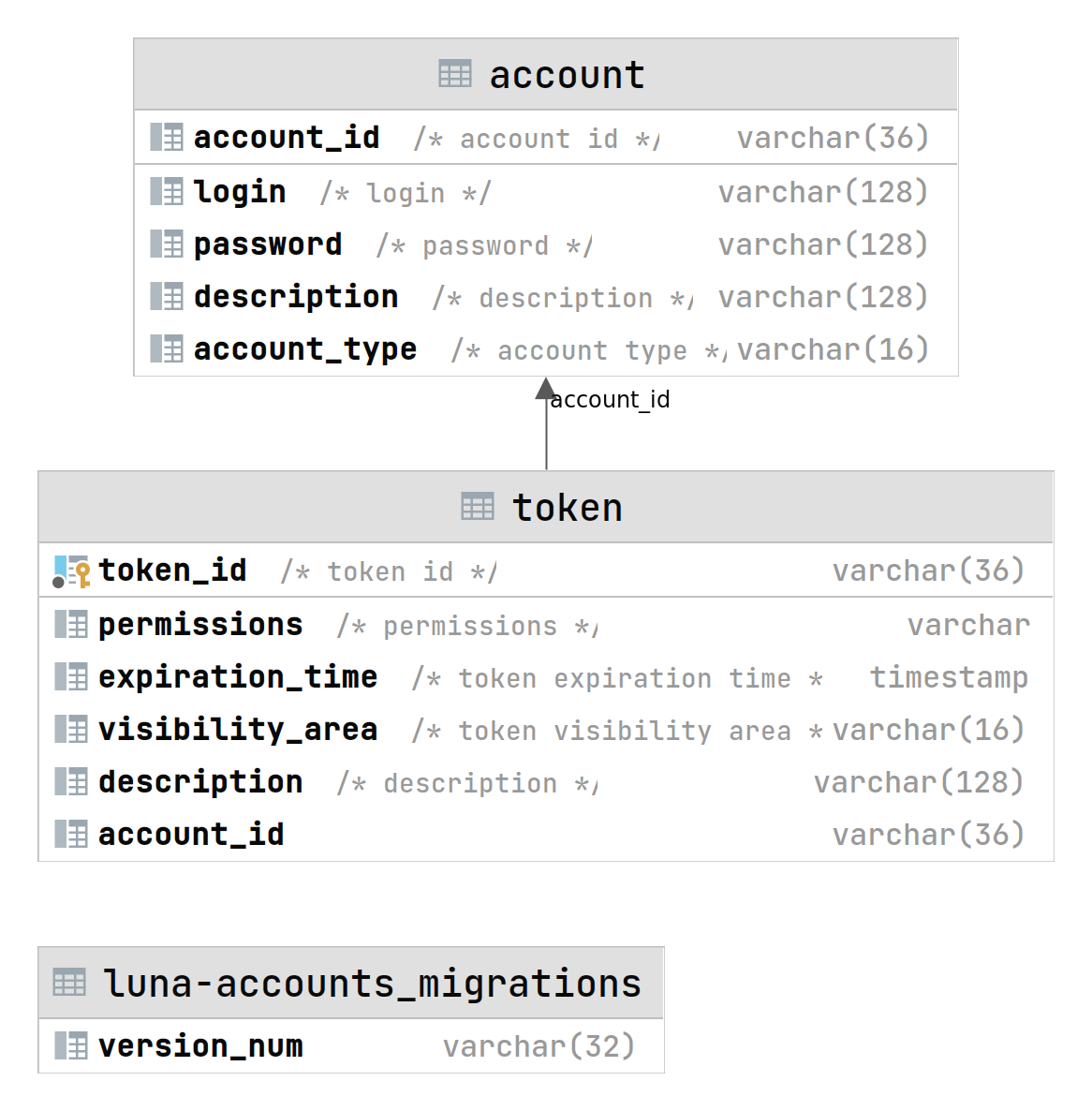Click varchar(32) type of version_num
The height and width of the screenshot is (1111, 1092).
[539, 1046]
